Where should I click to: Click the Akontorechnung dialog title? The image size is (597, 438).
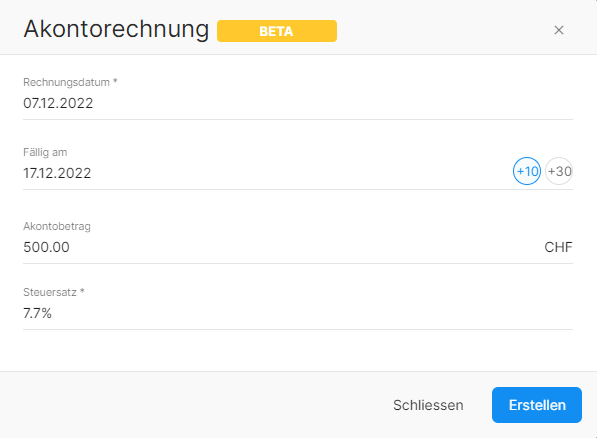(x=116, y=29)
